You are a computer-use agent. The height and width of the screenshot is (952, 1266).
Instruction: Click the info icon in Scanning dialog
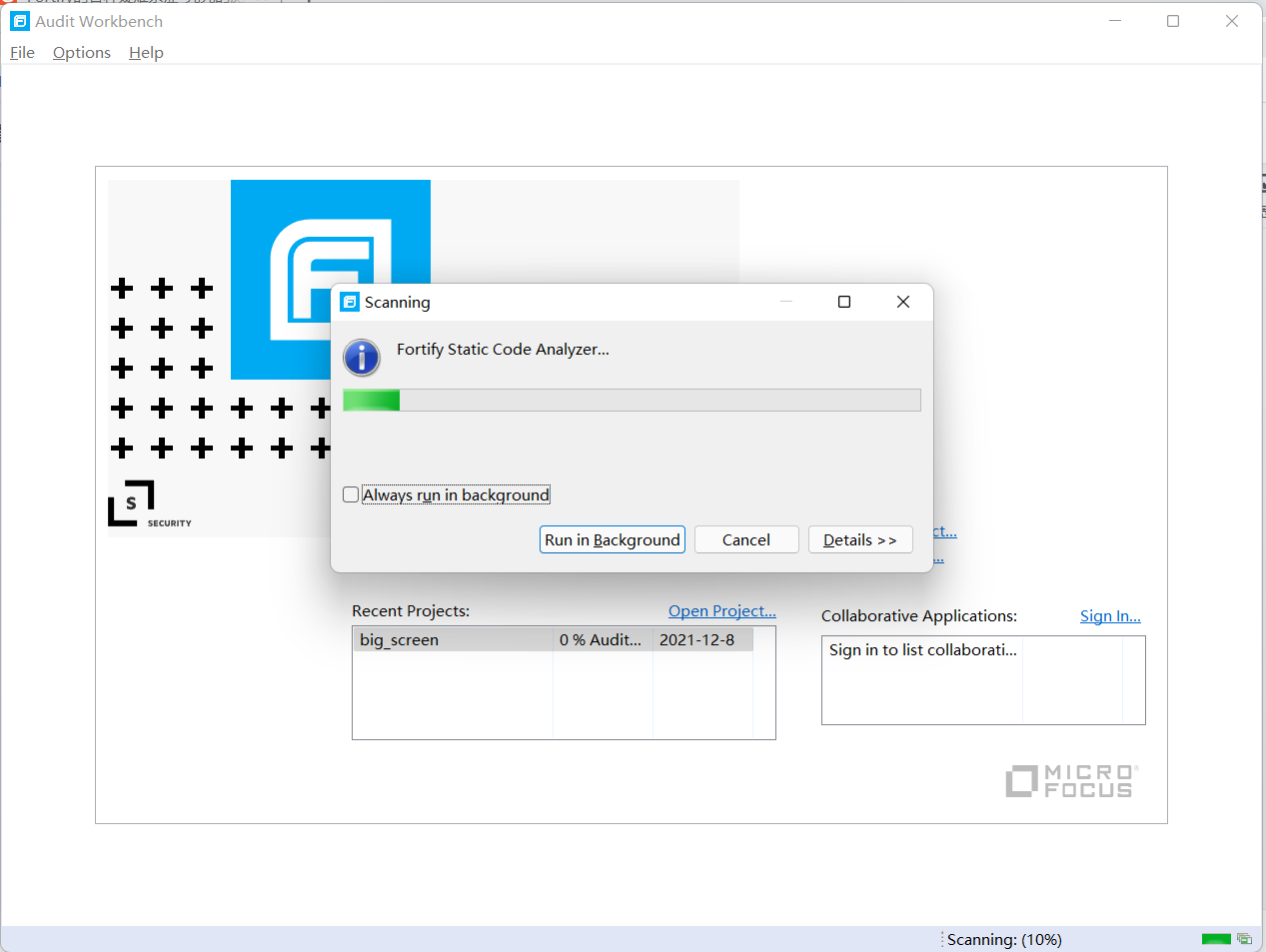(362, 357)
